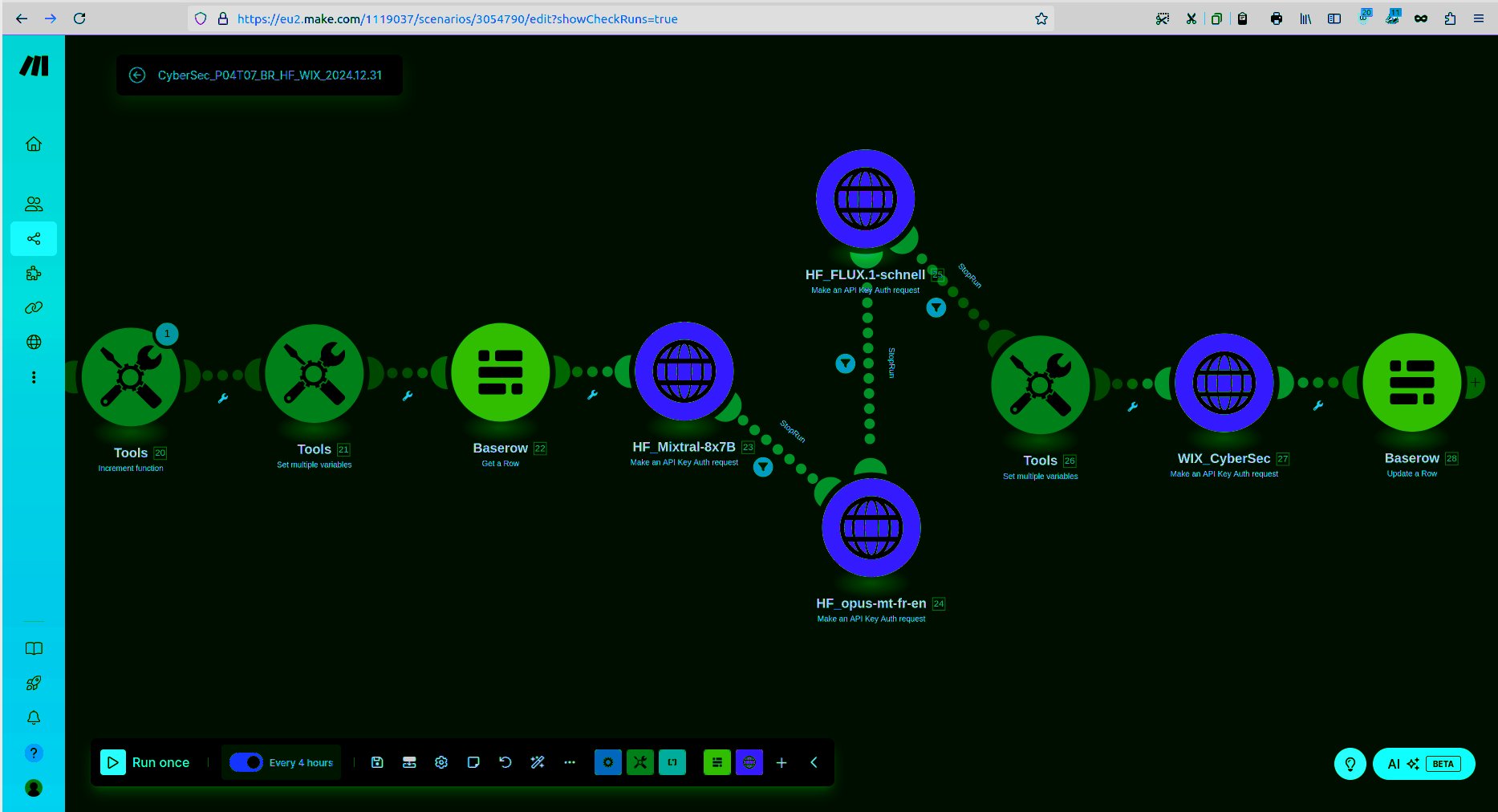The image size is (1498, 812).
Task: Click the scenario name CyberSec_P04T07_BR_HF_WIX_2024.12.31
Action: pos(270,75)
